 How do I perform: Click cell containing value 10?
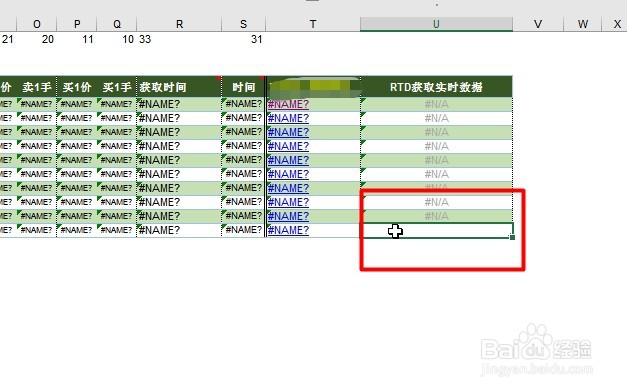pos(117,39)
